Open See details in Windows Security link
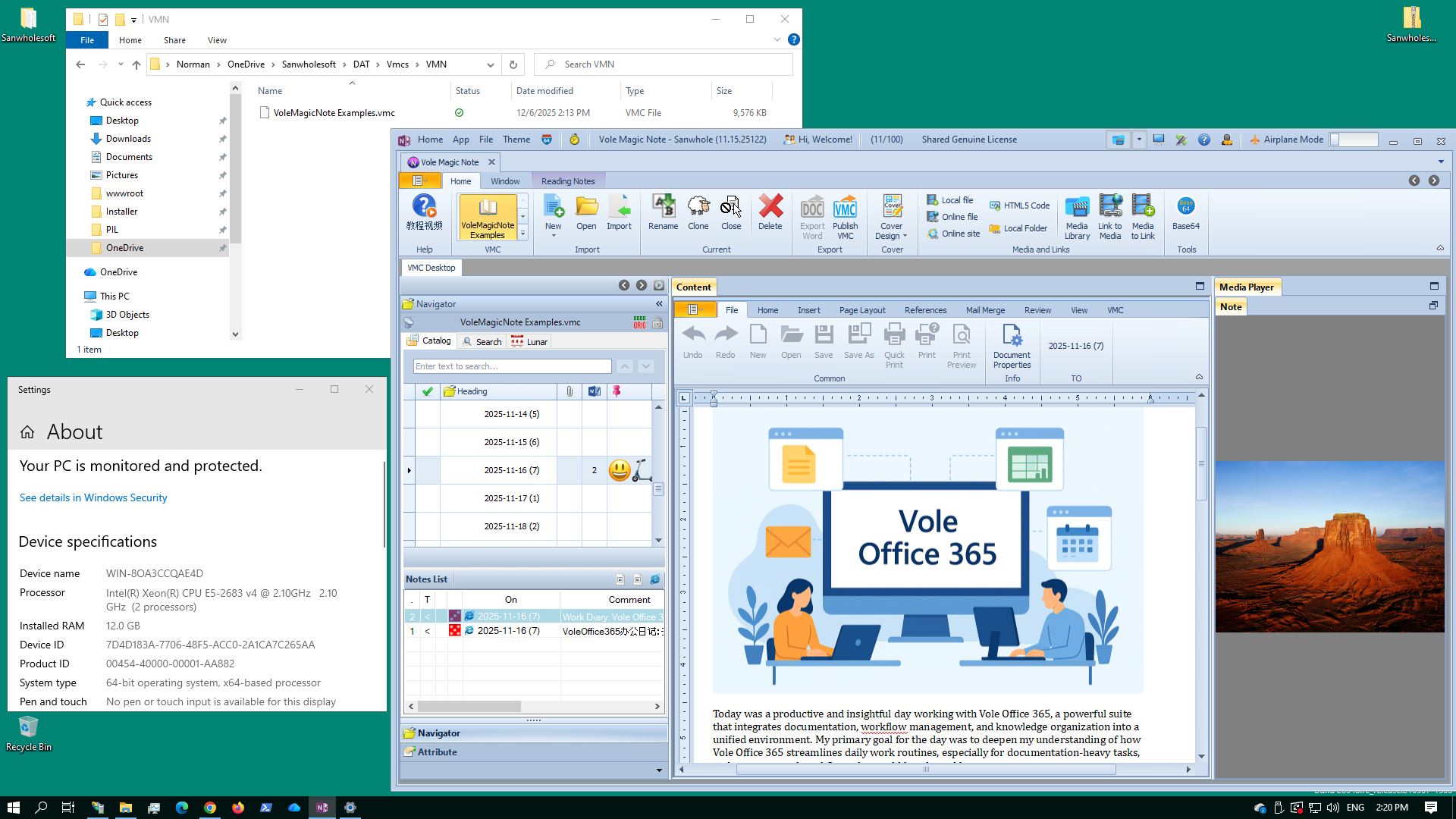The height and width of the screenshot is (819, 1456). tap(93, 497)
